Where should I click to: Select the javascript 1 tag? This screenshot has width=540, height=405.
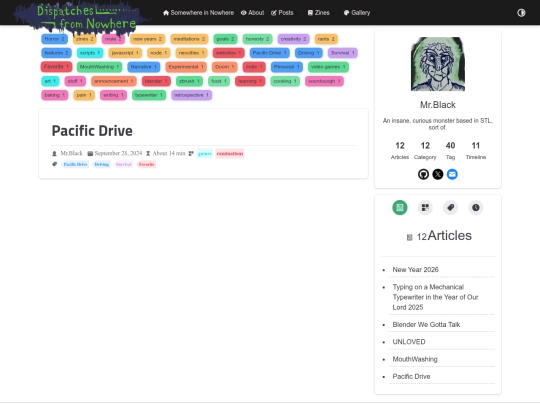(125, 53)
